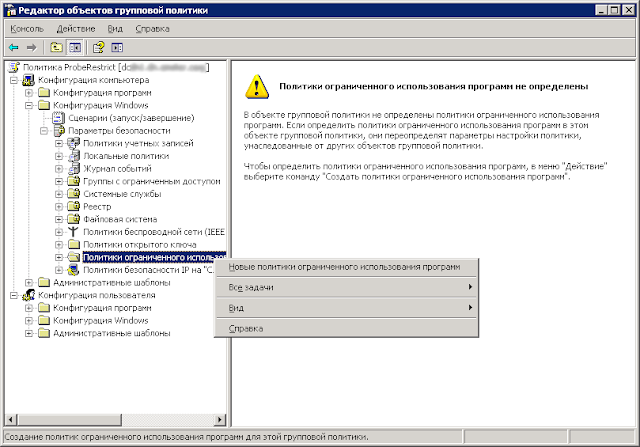Collapse the Конфигурация пользователя node
Viewport: 640px width, 447px height.
coord(13,295)
